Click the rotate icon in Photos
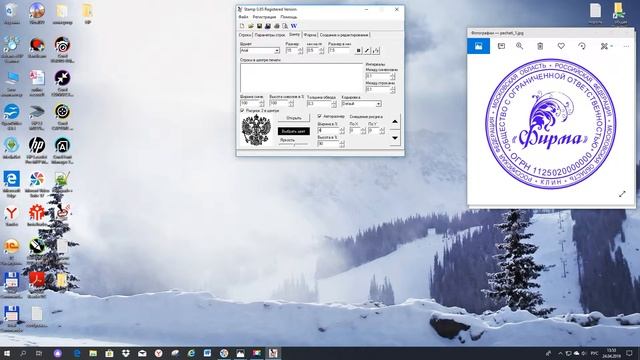The height and width of the screenshot is (360, 640). [x=582, y=46]
